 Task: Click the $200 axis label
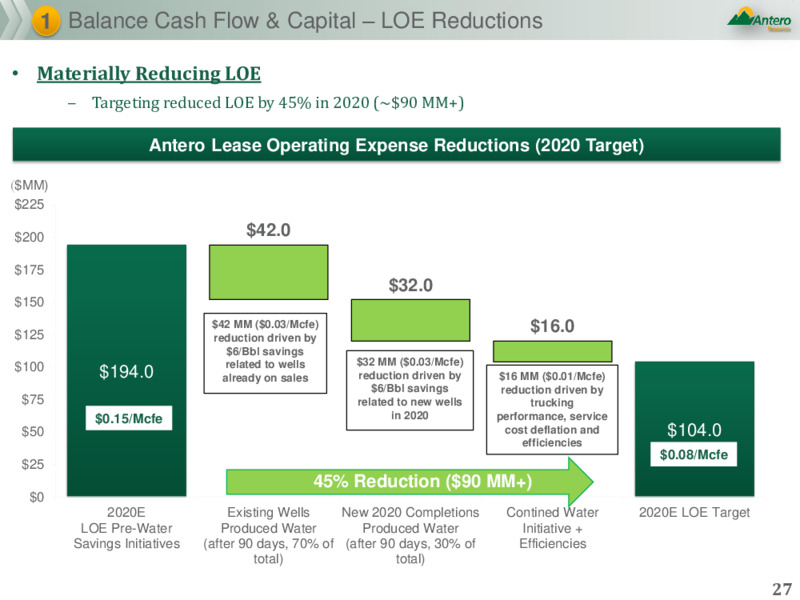pyautogui.click(x=30, y=237)
